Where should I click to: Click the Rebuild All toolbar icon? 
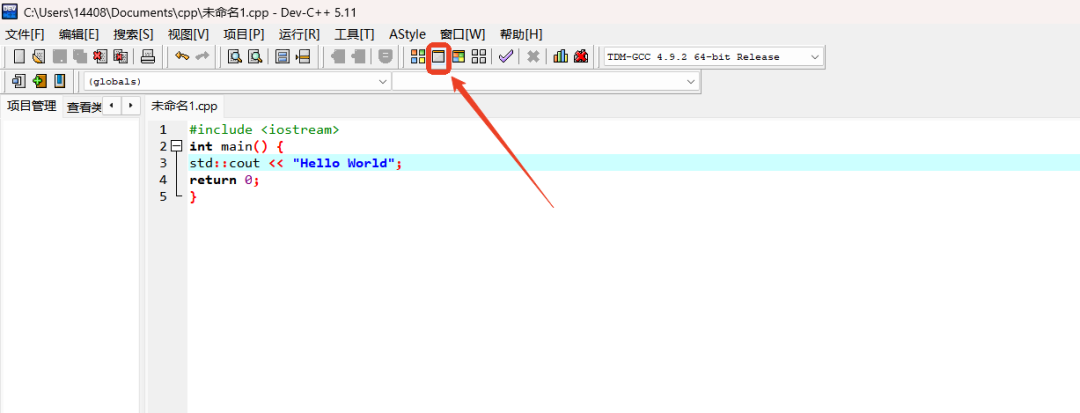479,56
